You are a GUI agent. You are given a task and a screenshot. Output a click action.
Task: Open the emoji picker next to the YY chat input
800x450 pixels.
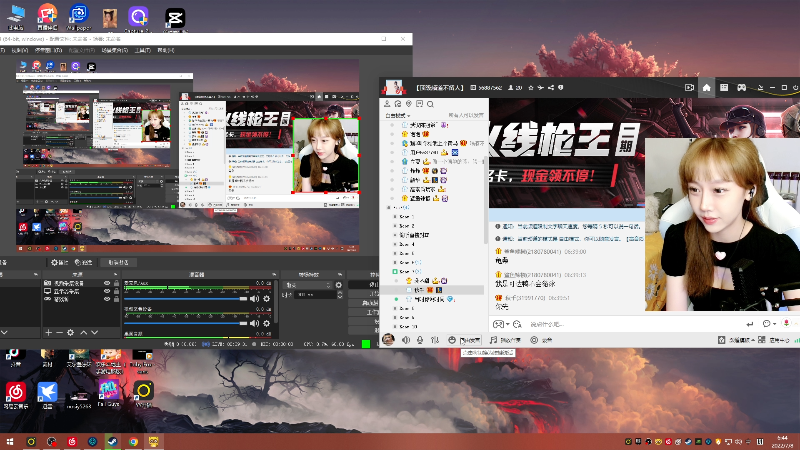pos(517,324)
